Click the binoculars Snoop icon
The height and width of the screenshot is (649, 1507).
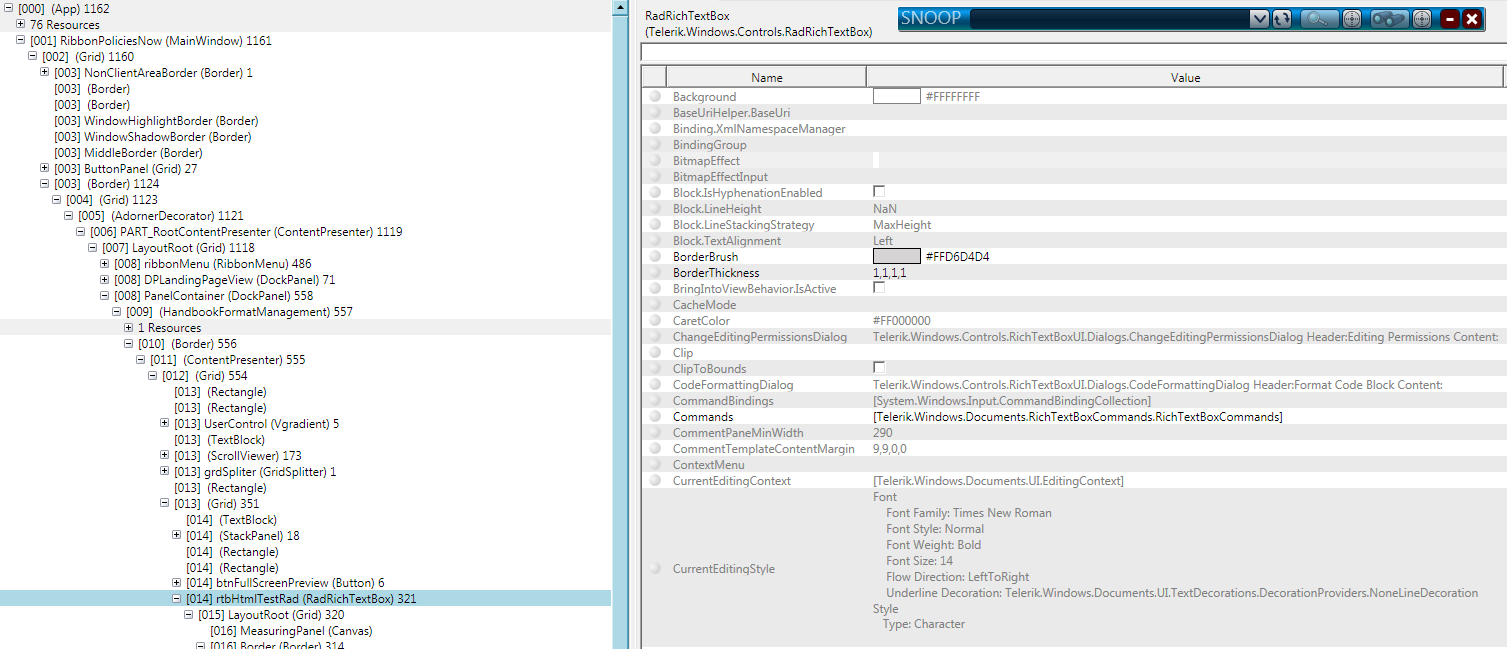click(1388, 19)
